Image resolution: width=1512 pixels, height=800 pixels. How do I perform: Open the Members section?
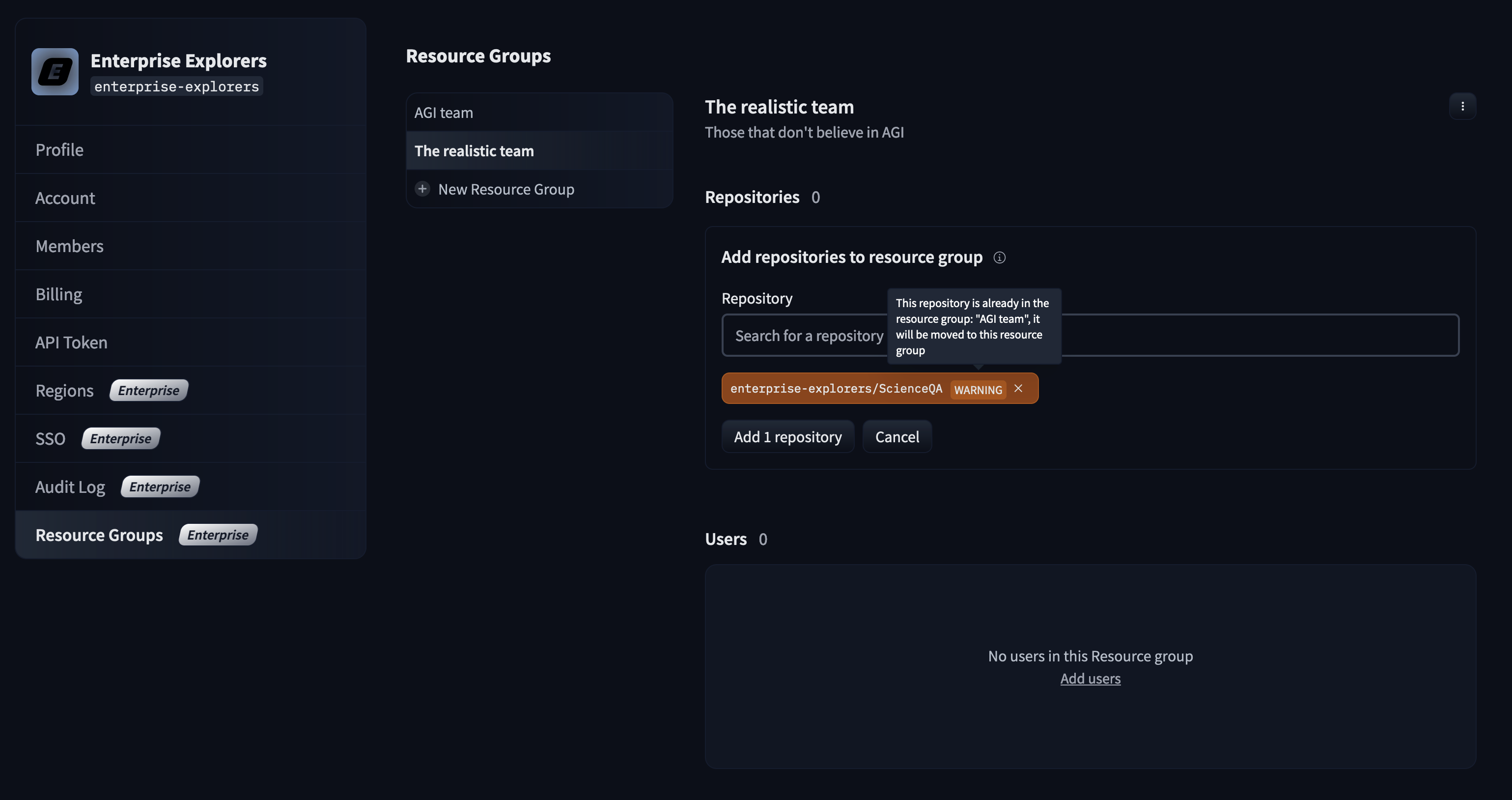pyautogui.click(x=69, y=246)
